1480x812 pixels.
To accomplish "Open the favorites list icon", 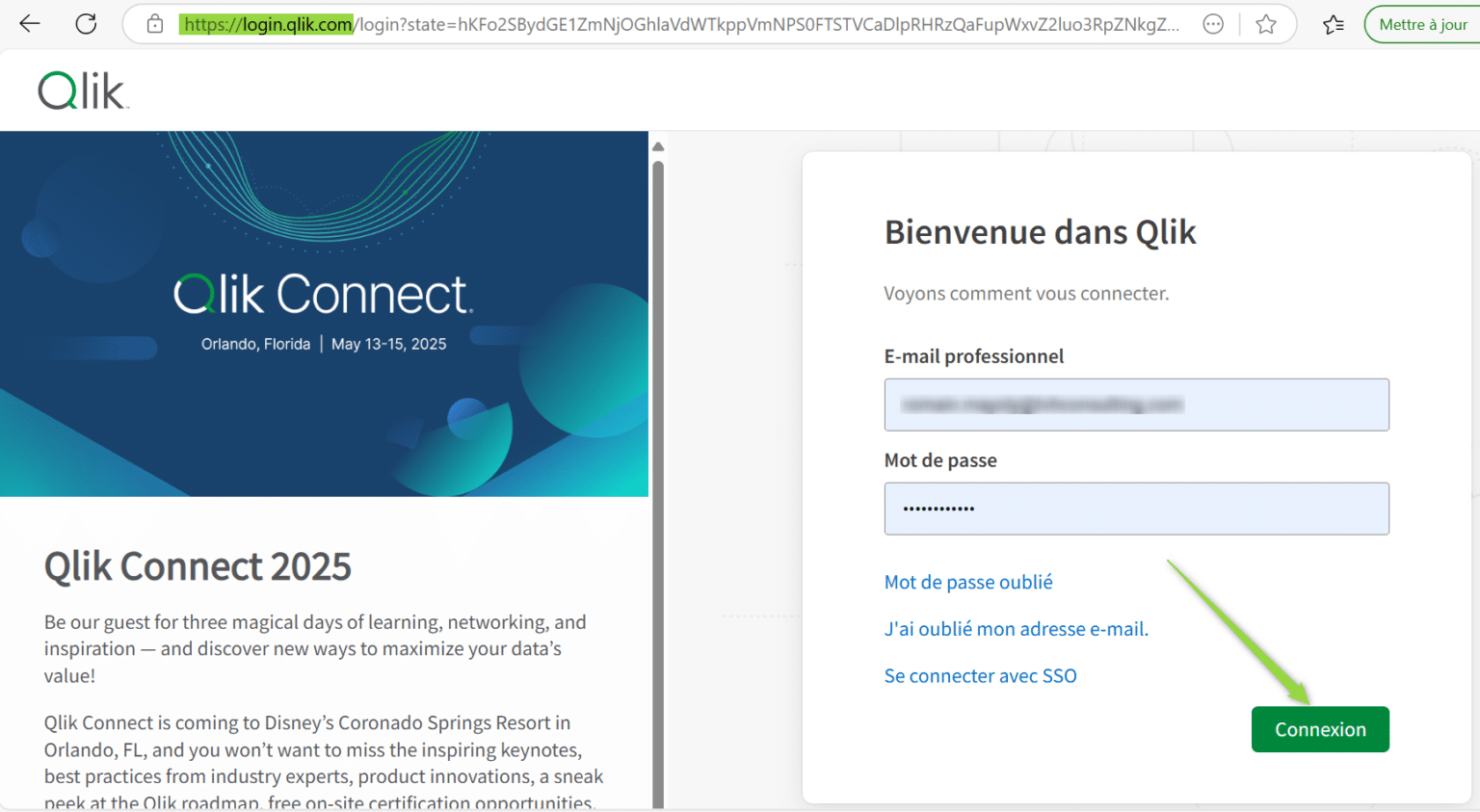I will pyautogui.click(x=1333, y=24).
